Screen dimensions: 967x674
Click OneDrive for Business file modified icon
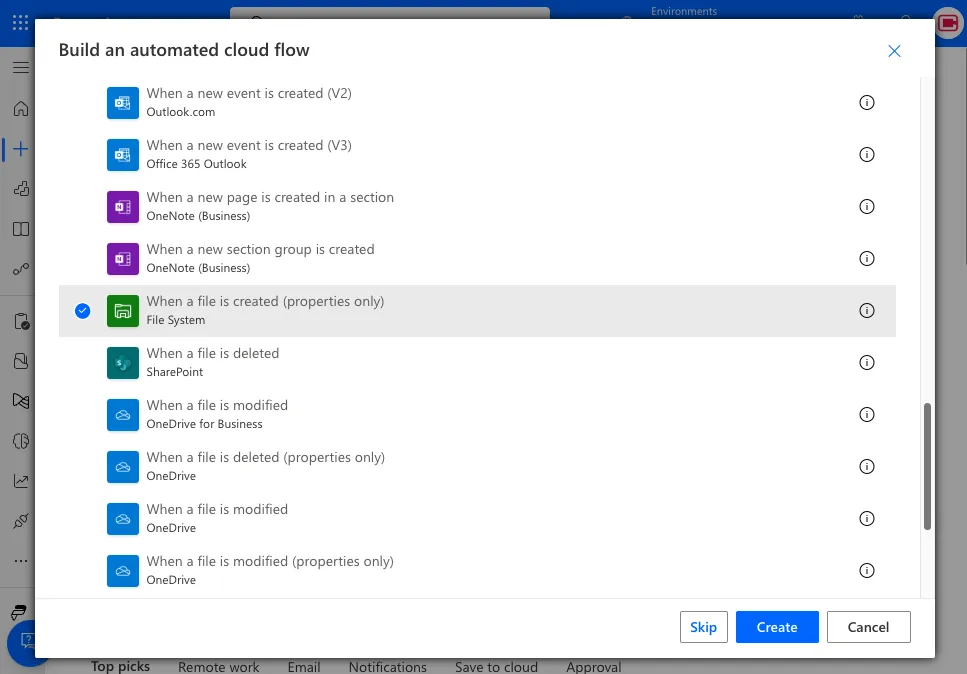(x=122, y=415)
